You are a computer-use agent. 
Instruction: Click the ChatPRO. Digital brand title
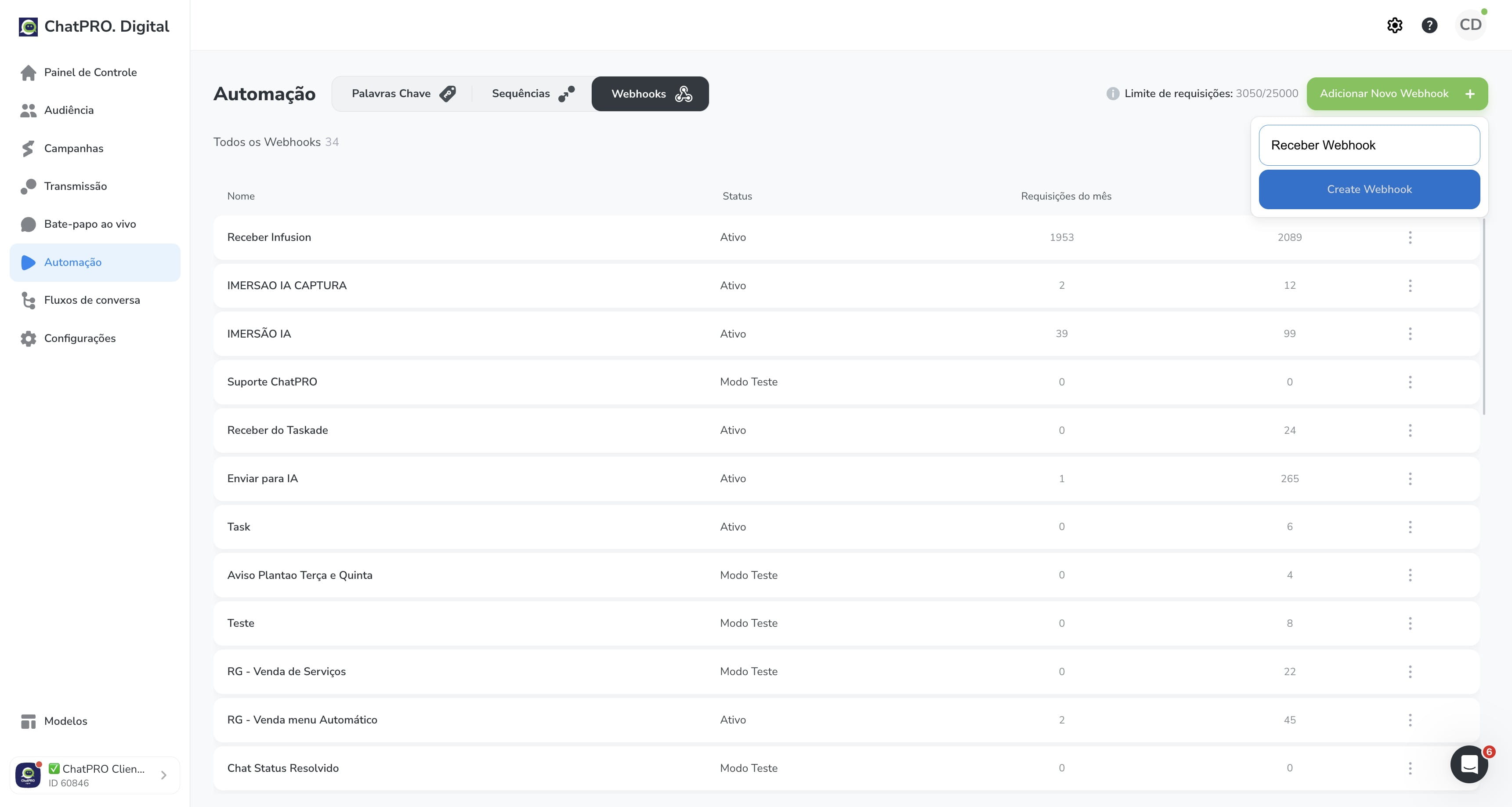[107, 26]
